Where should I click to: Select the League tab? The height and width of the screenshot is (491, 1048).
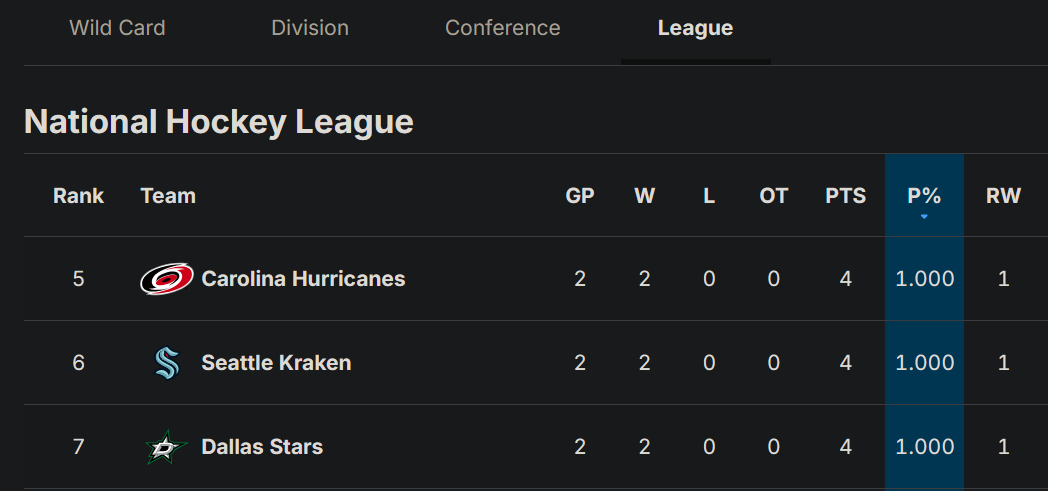[696, 28]
